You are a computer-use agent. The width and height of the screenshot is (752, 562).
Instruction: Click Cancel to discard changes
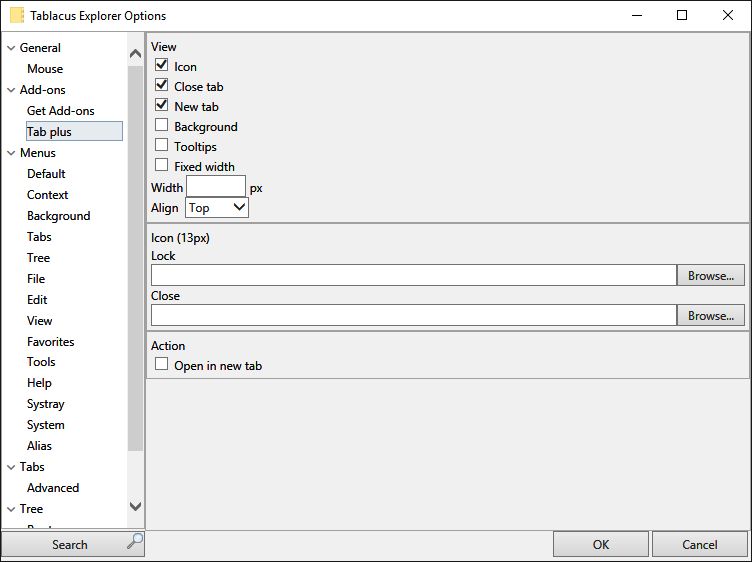coord(700,545)
